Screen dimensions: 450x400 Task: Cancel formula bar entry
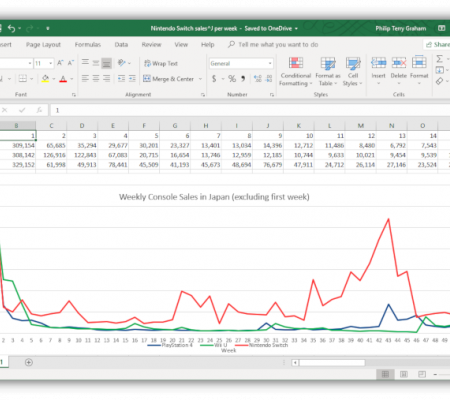pyautogui.click(x=5, y=110)
